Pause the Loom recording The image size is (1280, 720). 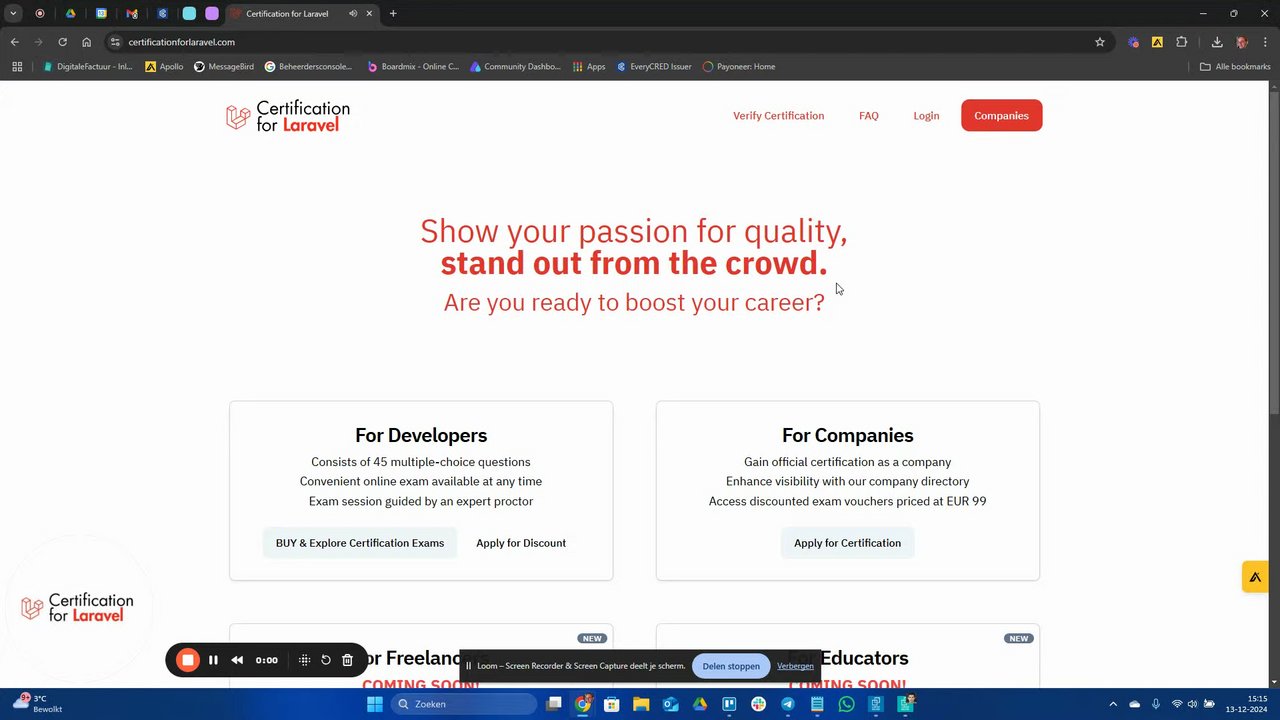213,660
